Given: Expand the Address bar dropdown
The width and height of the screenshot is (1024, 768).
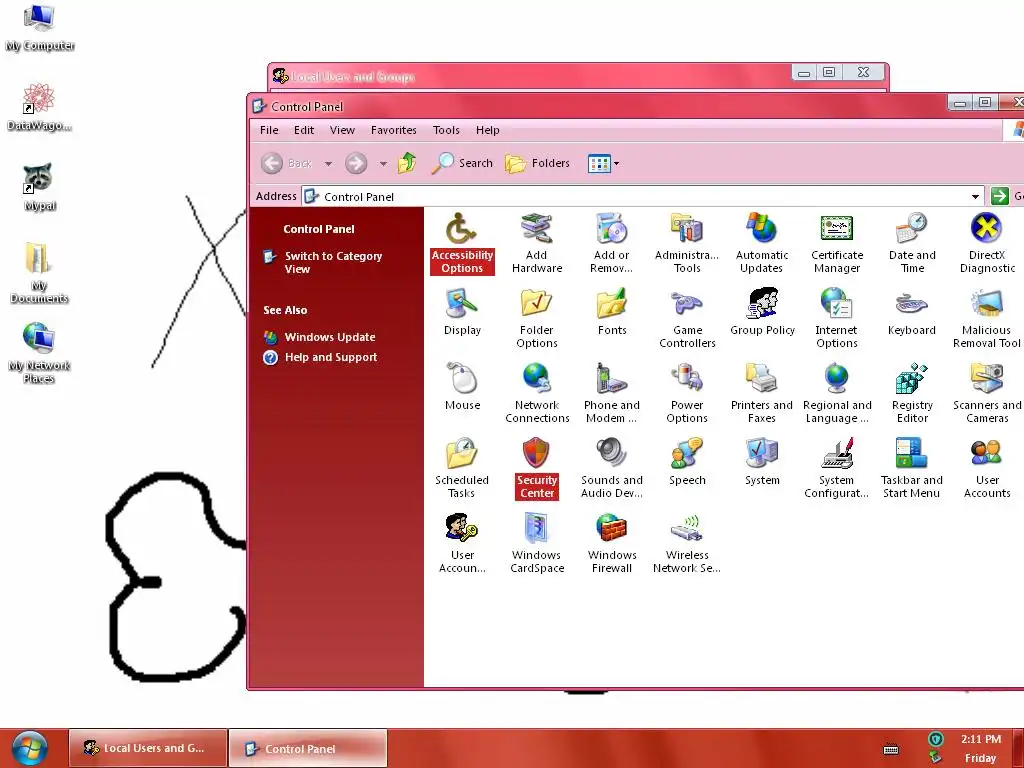Looking at the screenshot, I should tap(975, 196).
